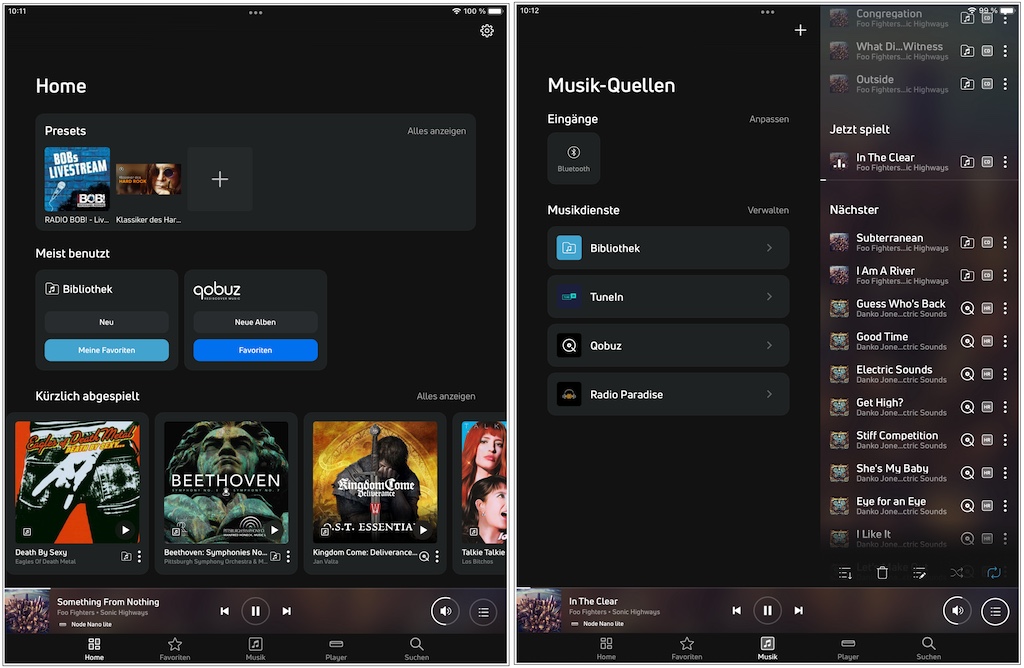Customize inputs via Anpassen
Viewport: 1024px width, 668px height.
pyautogui.click(x=769, y=119)
